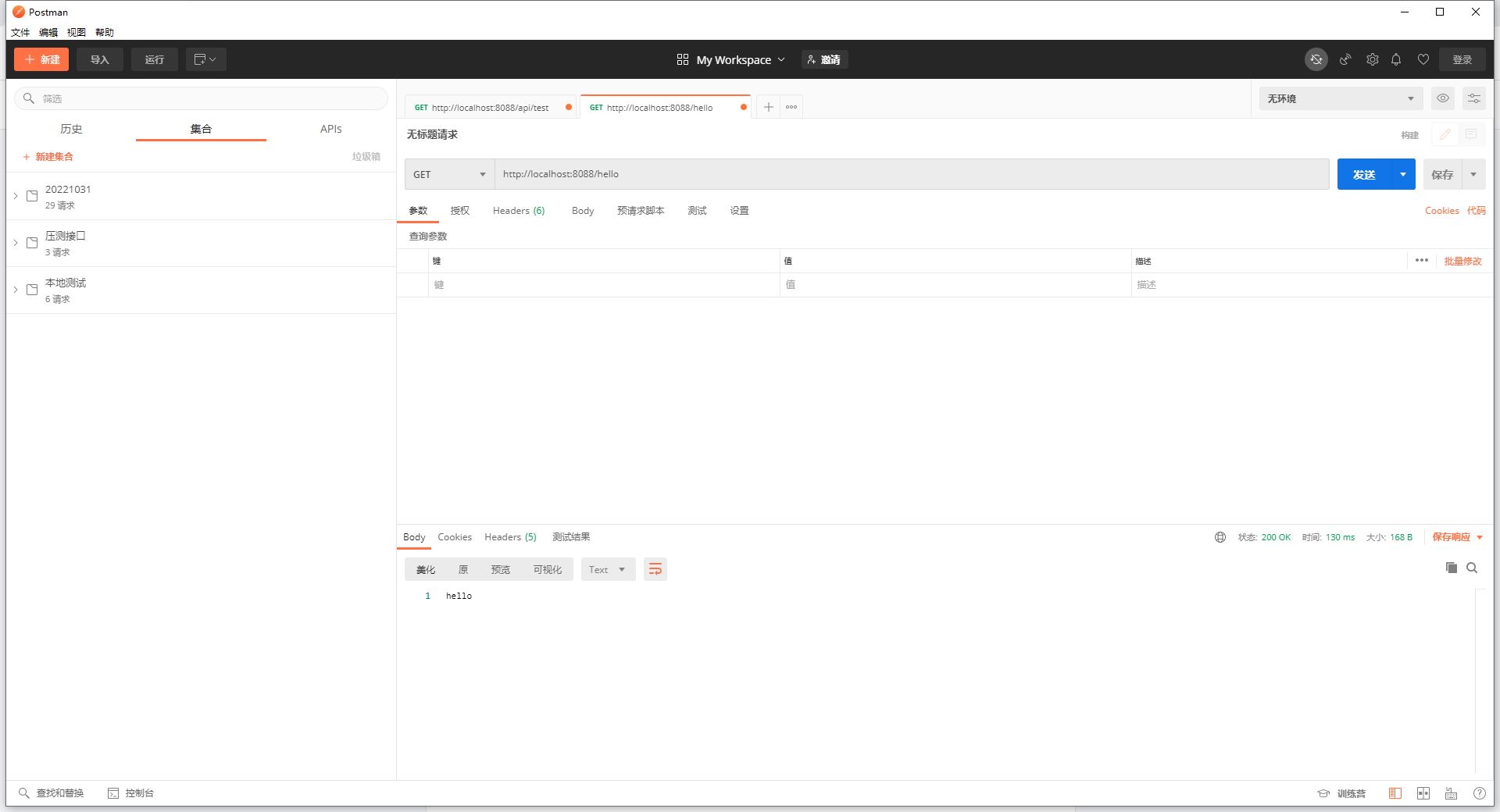Search the response with magnifier icon
Viewport: 1500px width, 812px height.
(1472, 568)
